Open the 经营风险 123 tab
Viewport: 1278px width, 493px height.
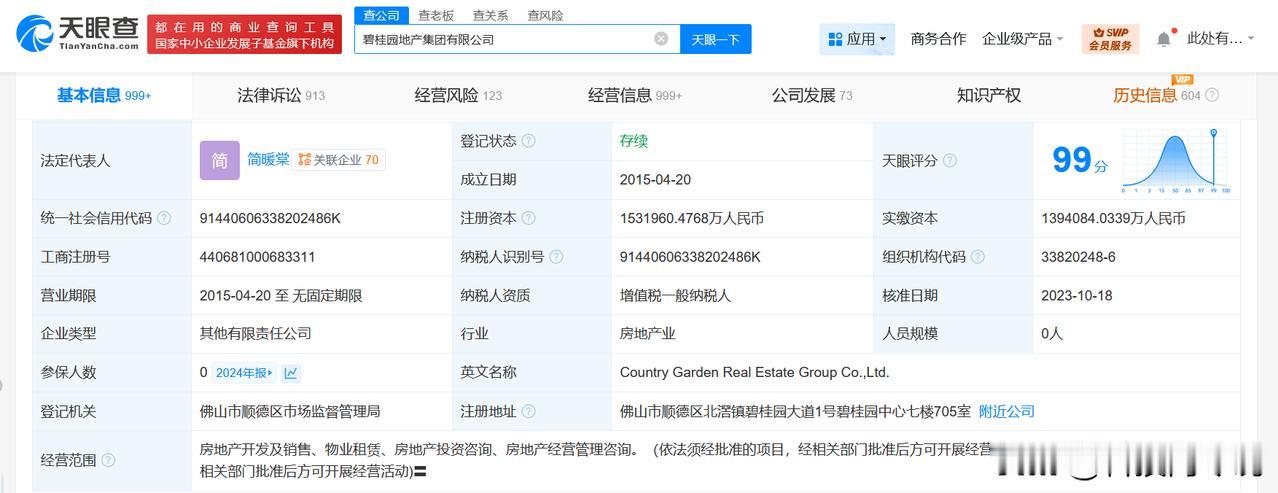pyautogui.click(x=458, y=95)
